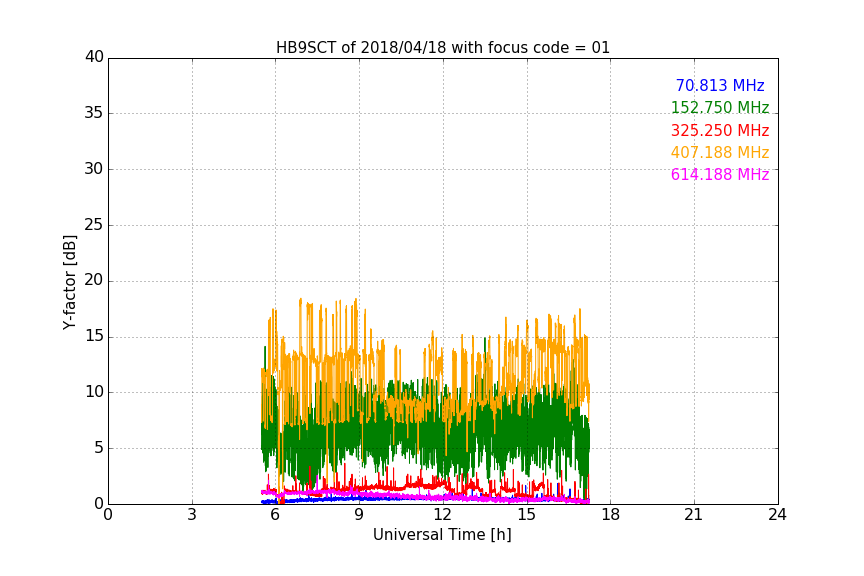The height and width of the screenshot is (576, 864).
Task: Select the red 325.250 MHz legend label
Action: coord(720,131)
